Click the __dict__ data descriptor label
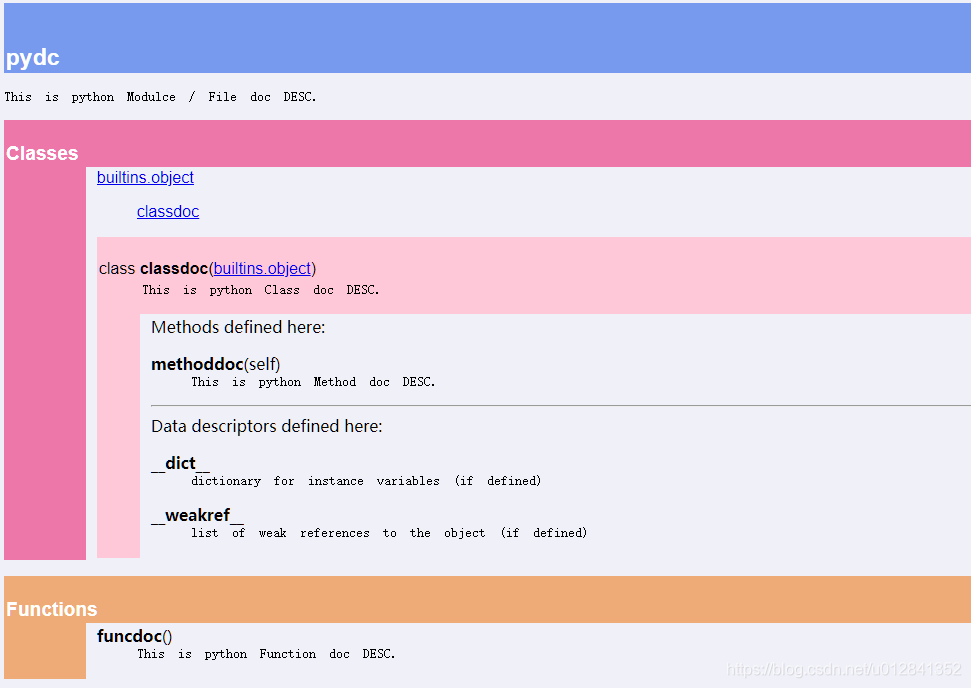Screen dimensions: 971x688 (179, 463)
